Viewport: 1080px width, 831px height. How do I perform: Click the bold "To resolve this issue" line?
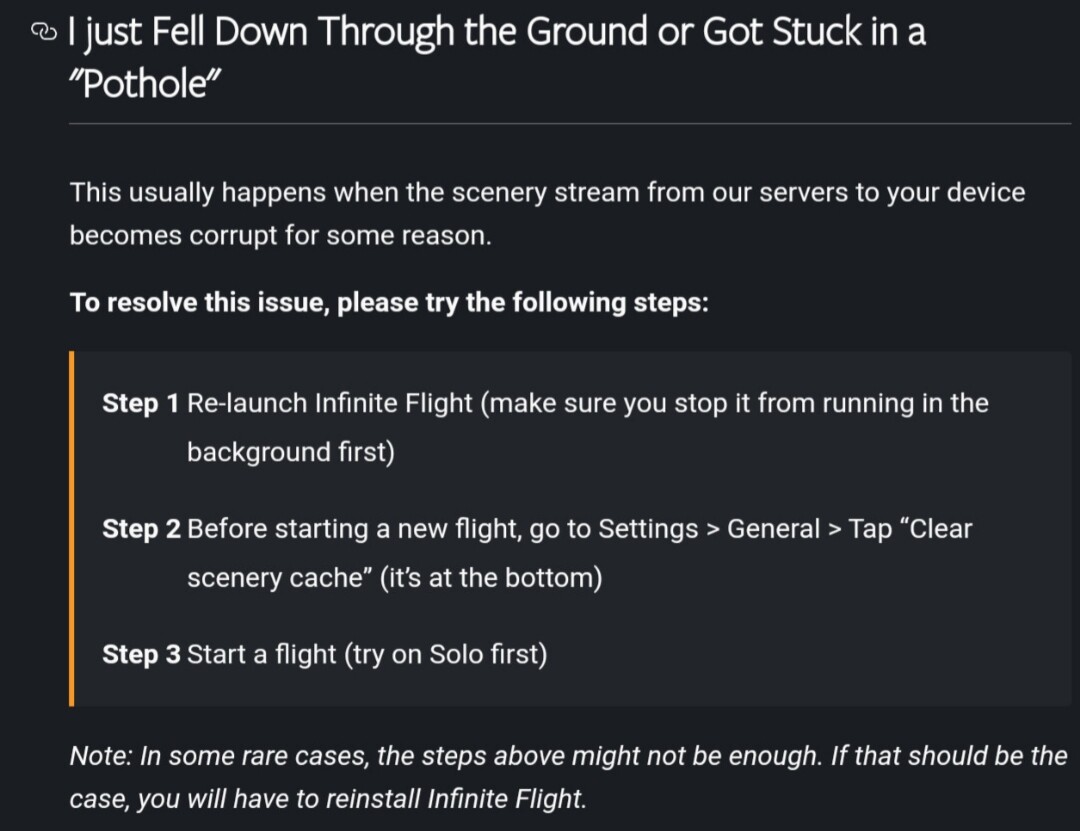[389, 302]
